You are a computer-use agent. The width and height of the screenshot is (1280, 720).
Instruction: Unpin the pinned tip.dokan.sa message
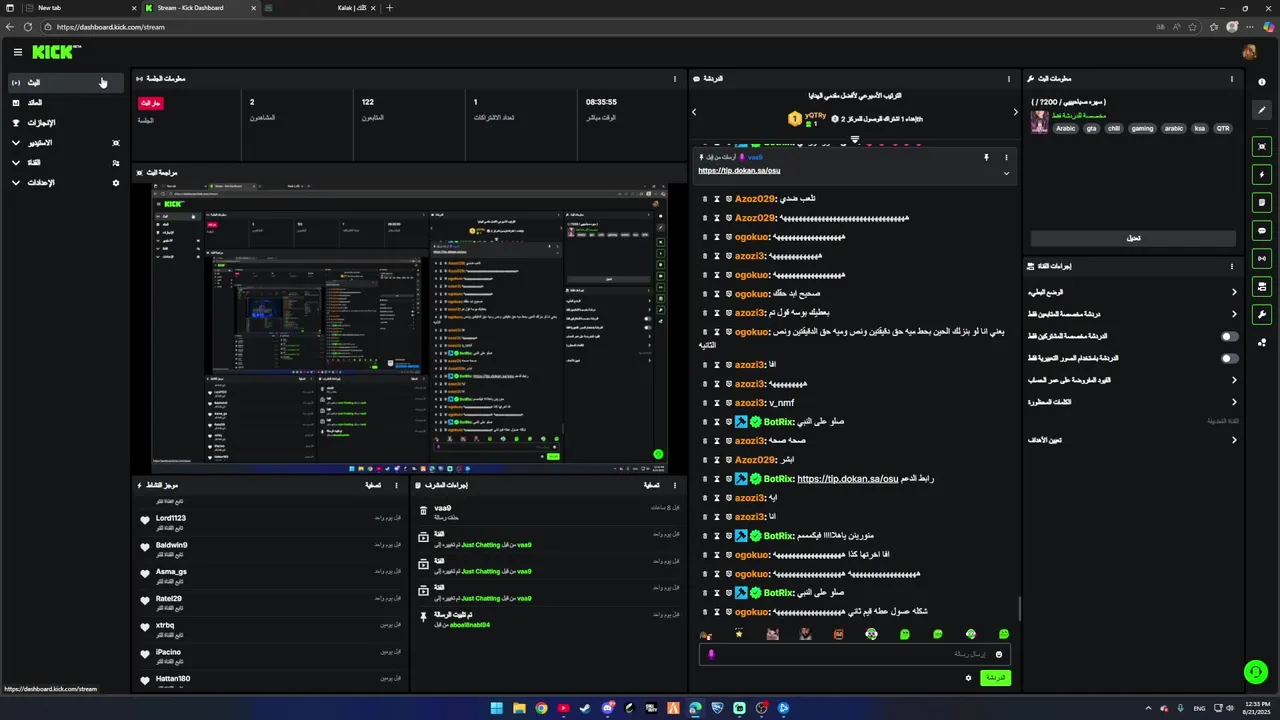tap(986, 157)
